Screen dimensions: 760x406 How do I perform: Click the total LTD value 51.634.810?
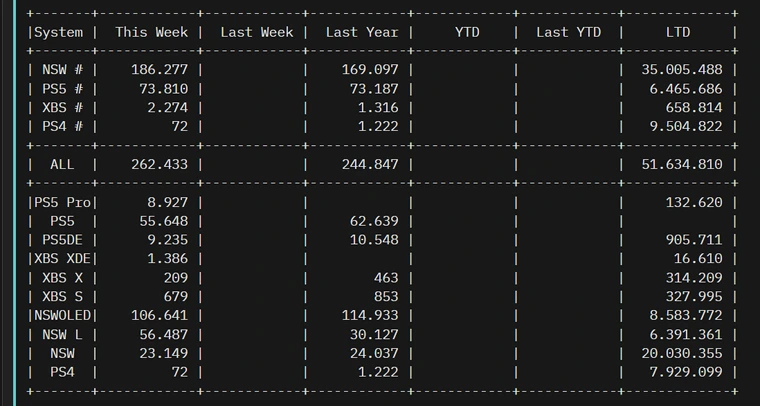pyautogui.click(x=682, y=165)
